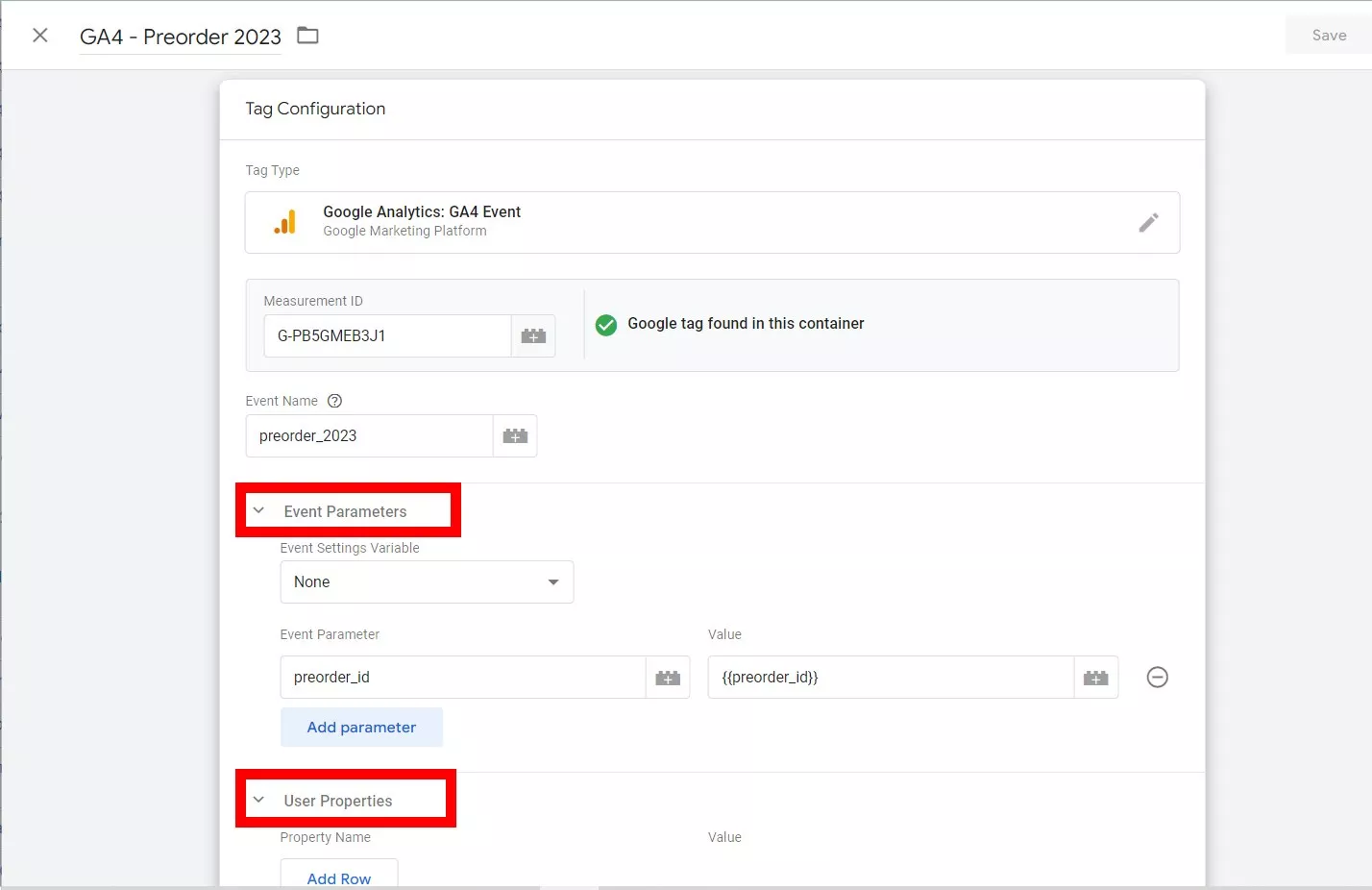
Task: Click the Tag Configuration heading
Action: click(315, 109)
